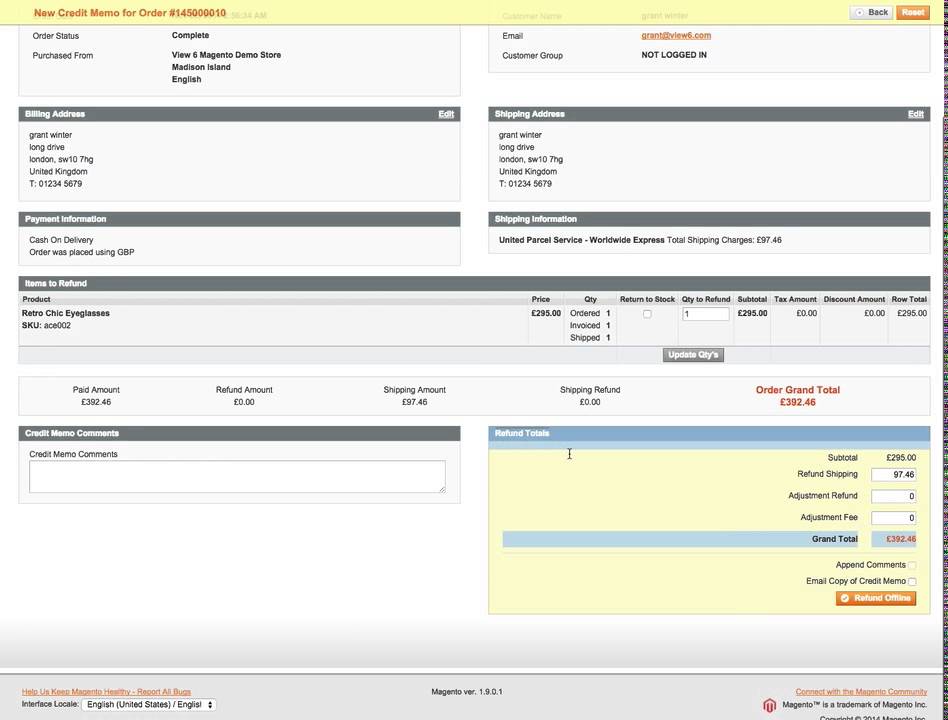The image size is (948, 720).
Task: Focus the Refund Shipping input
Action: (x=893, y=475)
